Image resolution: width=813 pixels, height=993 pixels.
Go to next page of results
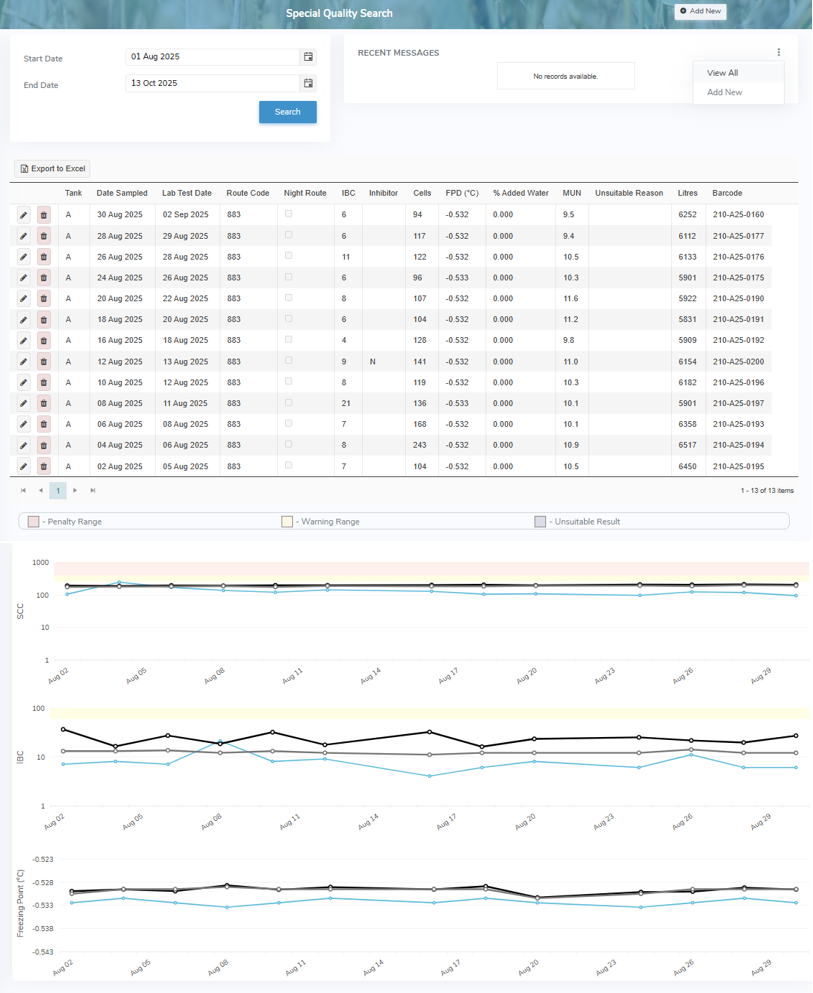click(x=75, y=491)
